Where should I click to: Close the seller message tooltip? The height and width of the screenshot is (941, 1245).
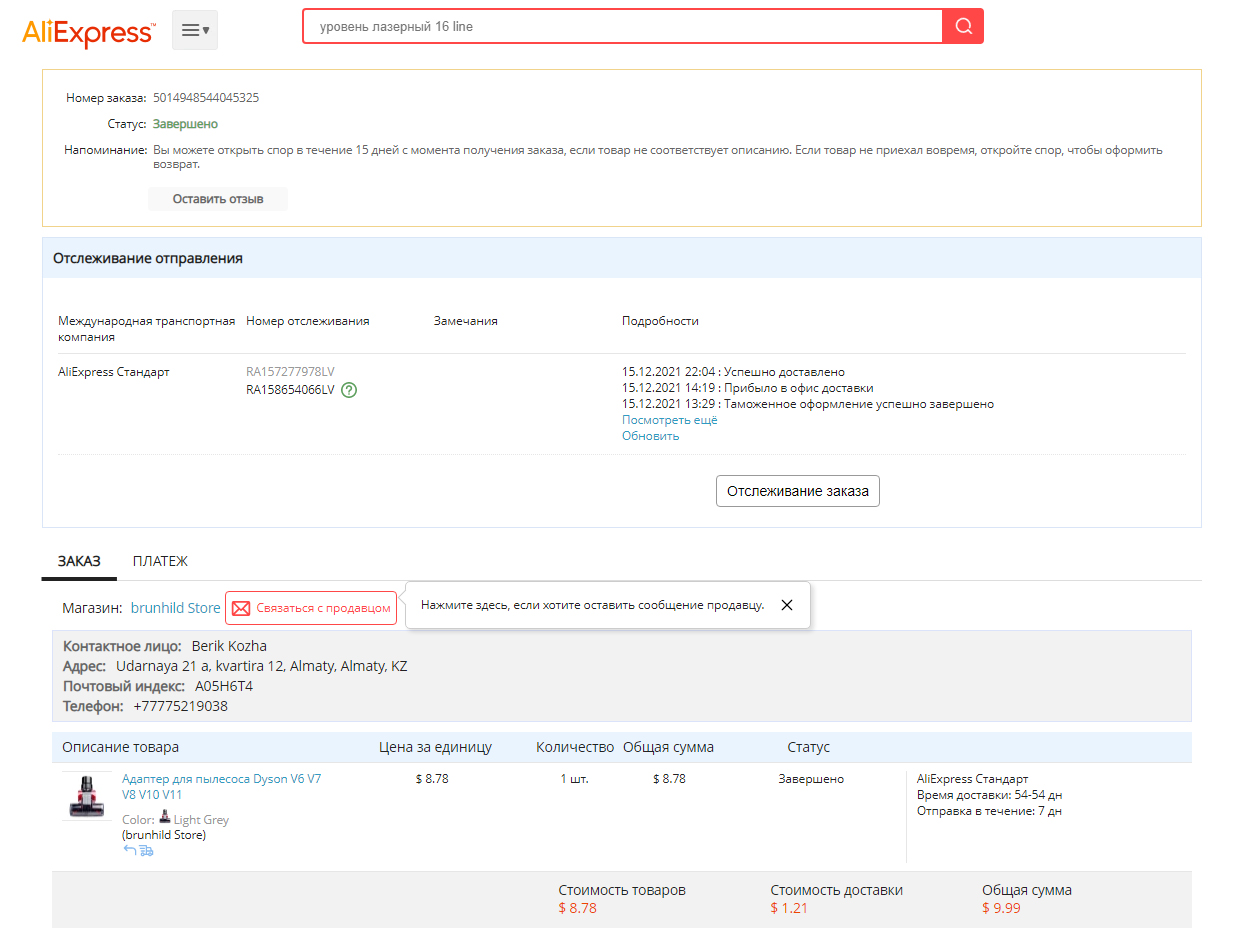(787, 605)
